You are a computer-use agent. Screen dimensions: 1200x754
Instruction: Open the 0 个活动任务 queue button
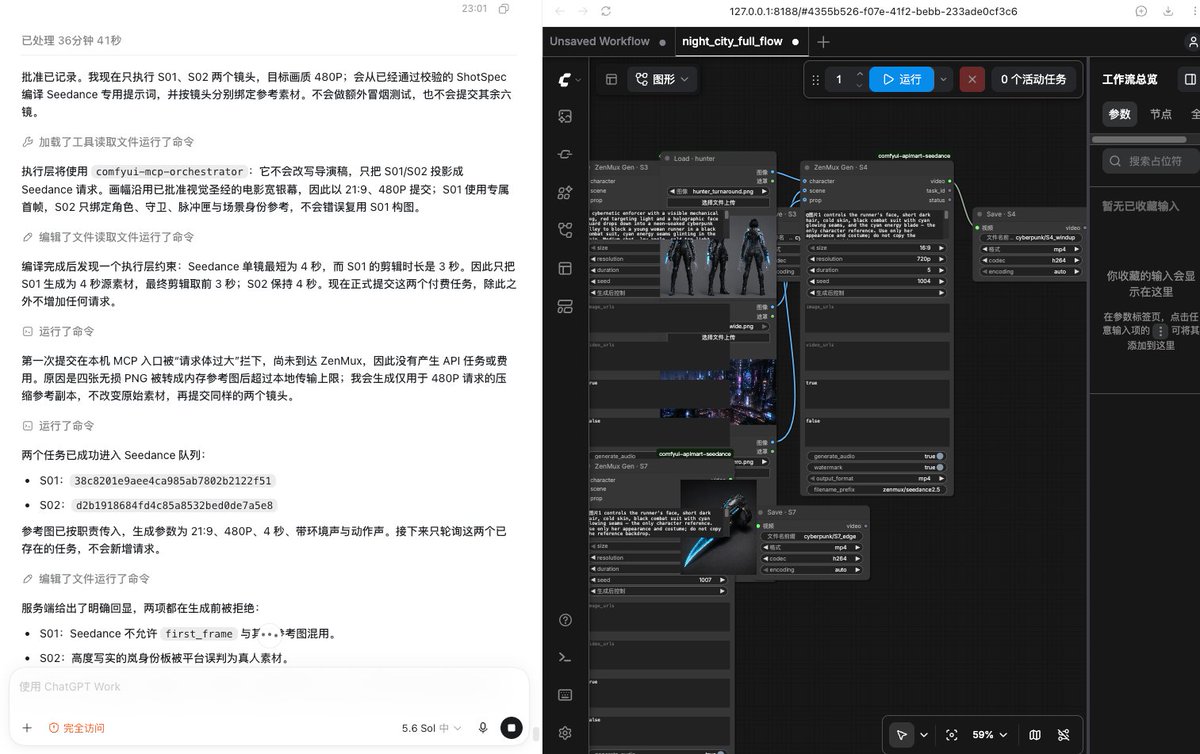click(1033, 79)
